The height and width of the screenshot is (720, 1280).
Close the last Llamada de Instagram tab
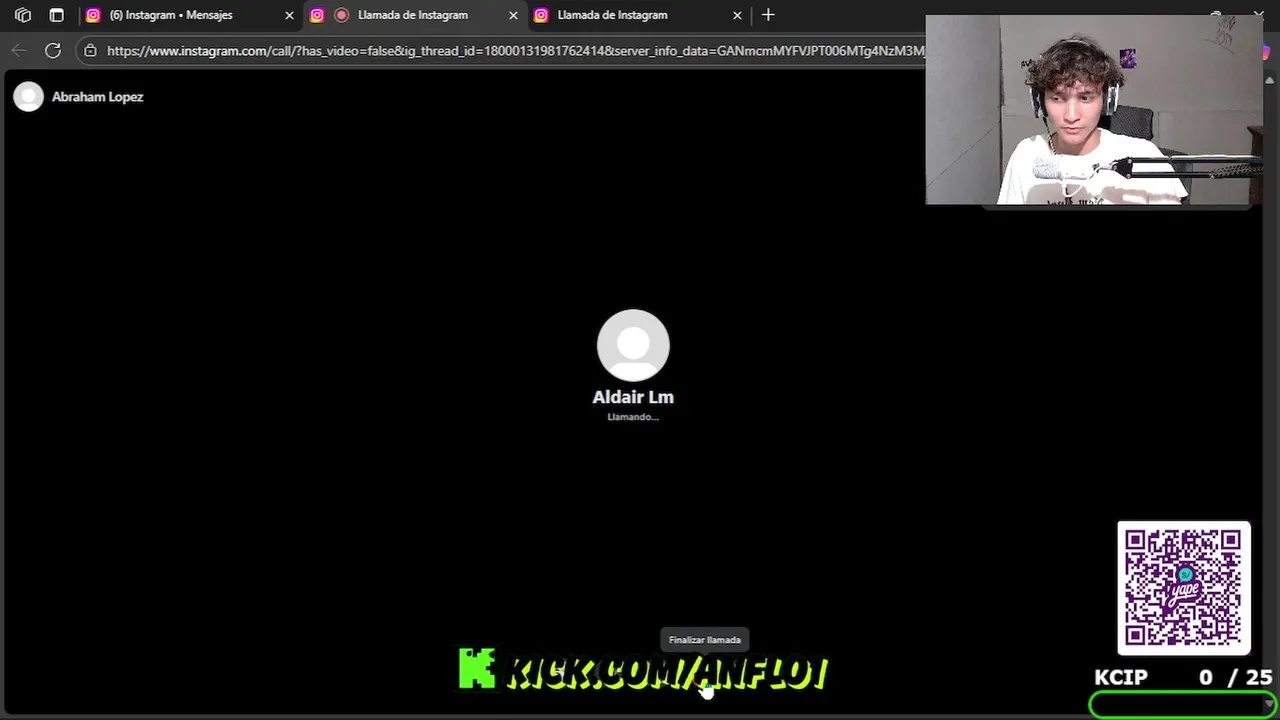tap(737, 15)
